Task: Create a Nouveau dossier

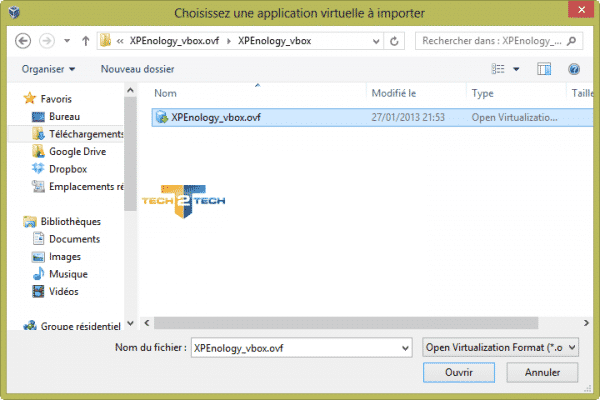Action: point(137,69)
